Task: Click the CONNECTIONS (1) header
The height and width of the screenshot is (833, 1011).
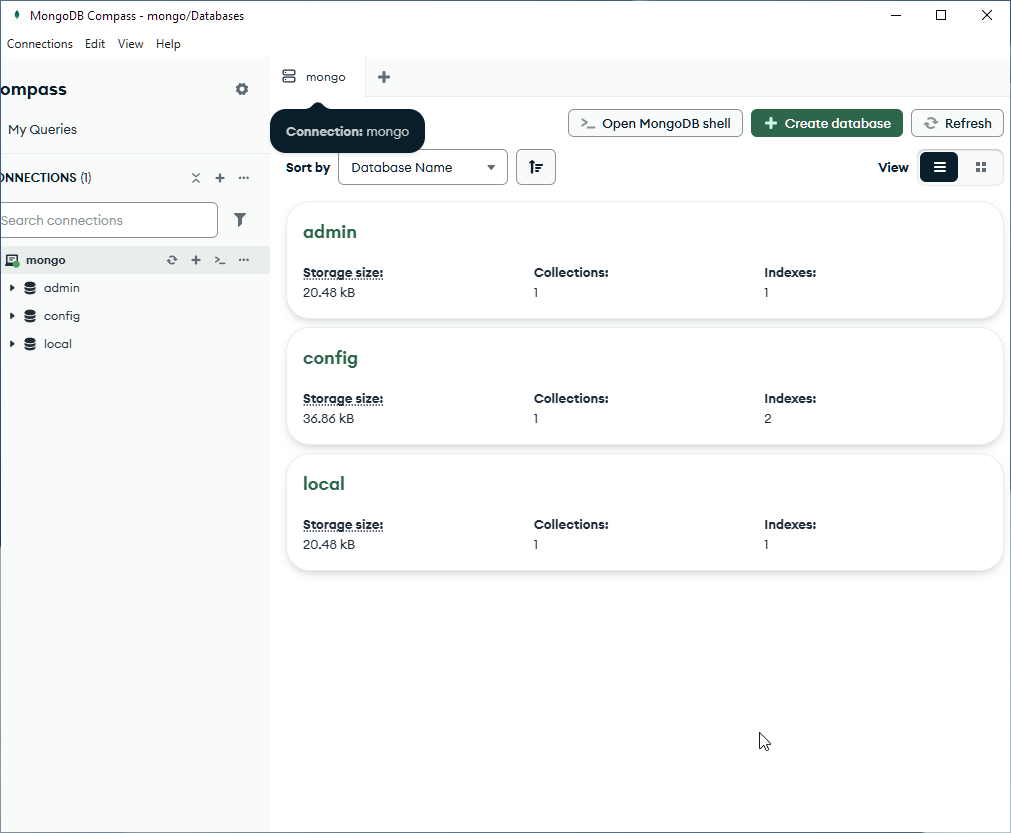Action: click(45, 178)
